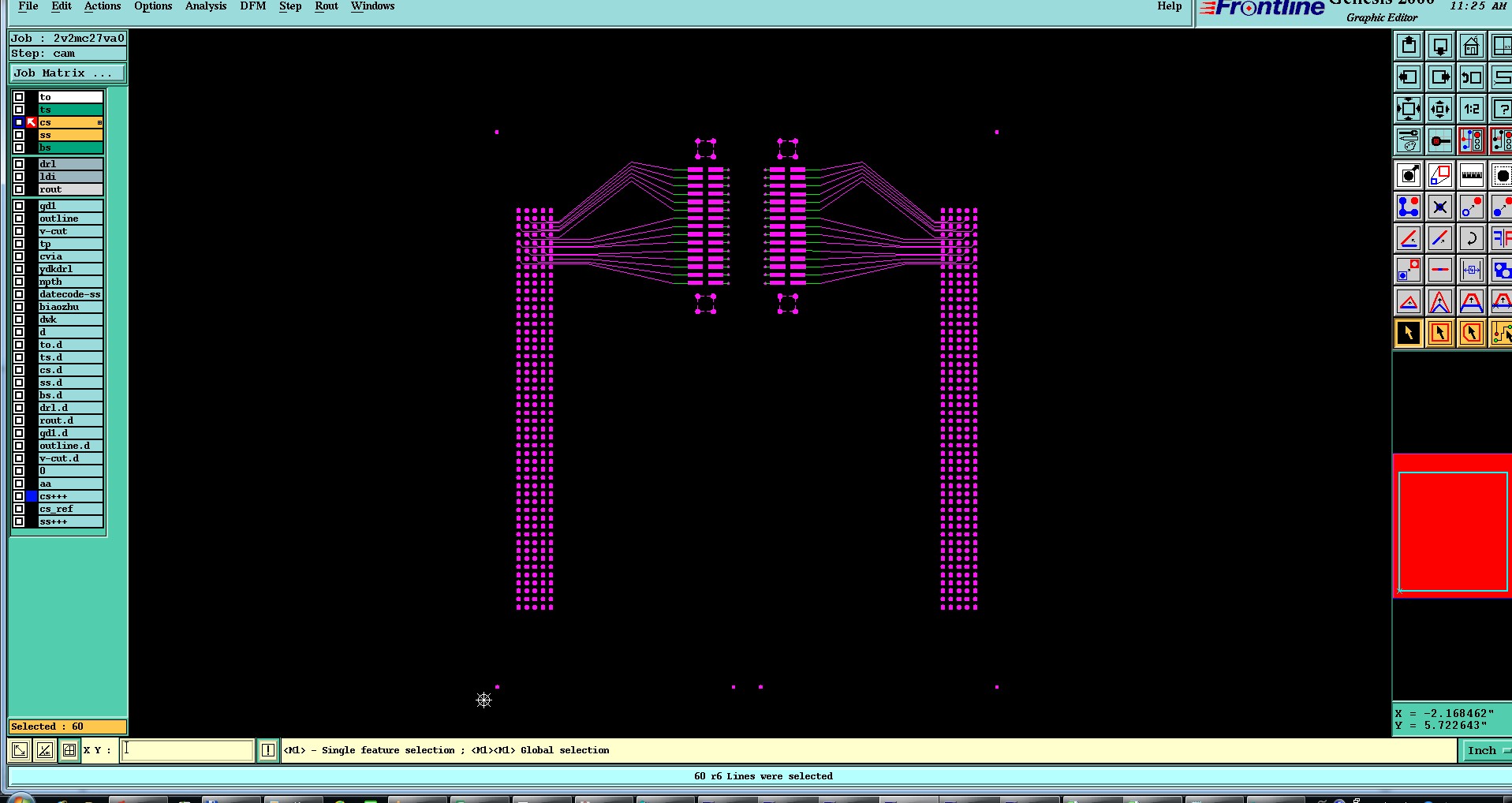The image size is (1512, 803).
Task: Open the File menu
Action: 28,6
